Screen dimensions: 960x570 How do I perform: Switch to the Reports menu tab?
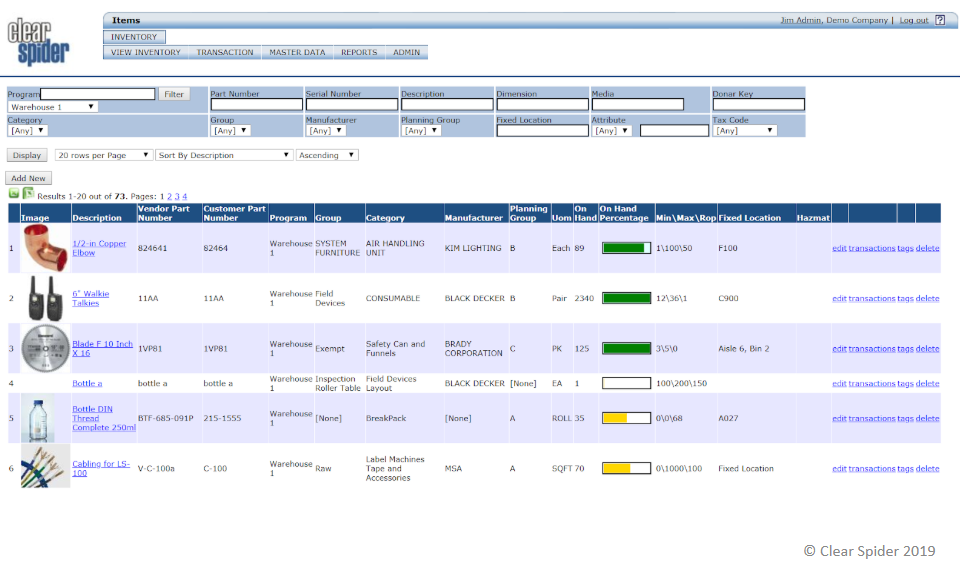(359, 52)
